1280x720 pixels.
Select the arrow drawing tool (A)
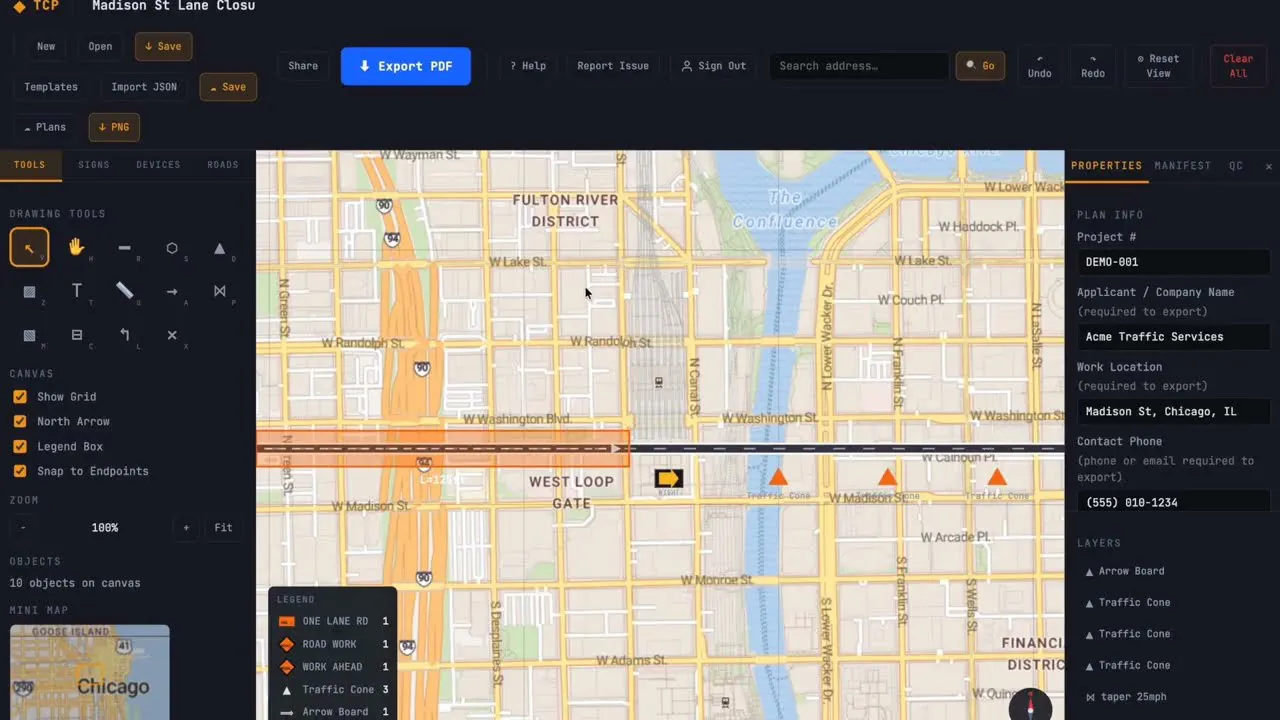(x=172, y=291)
